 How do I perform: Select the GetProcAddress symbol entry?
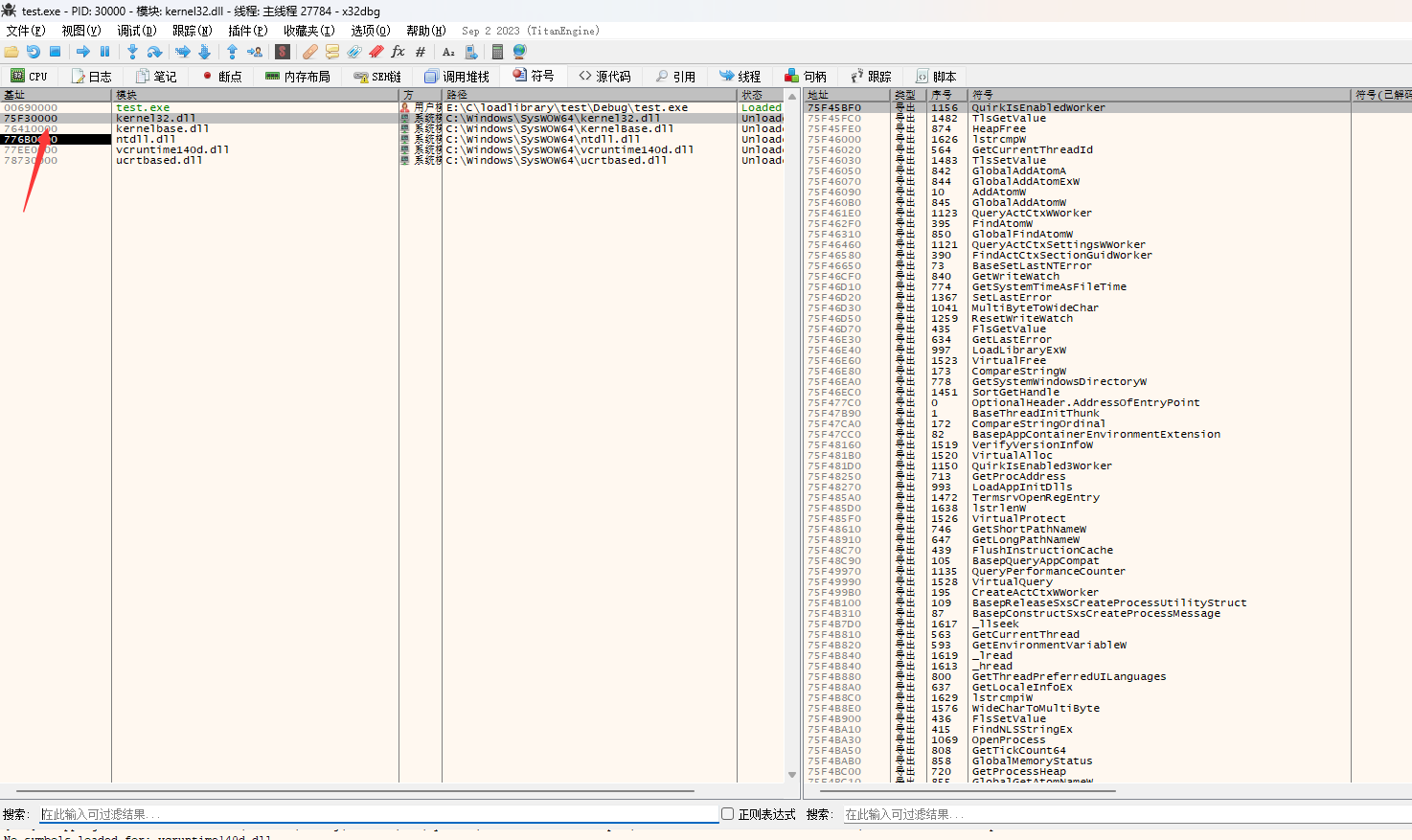tap(1018, 477)
